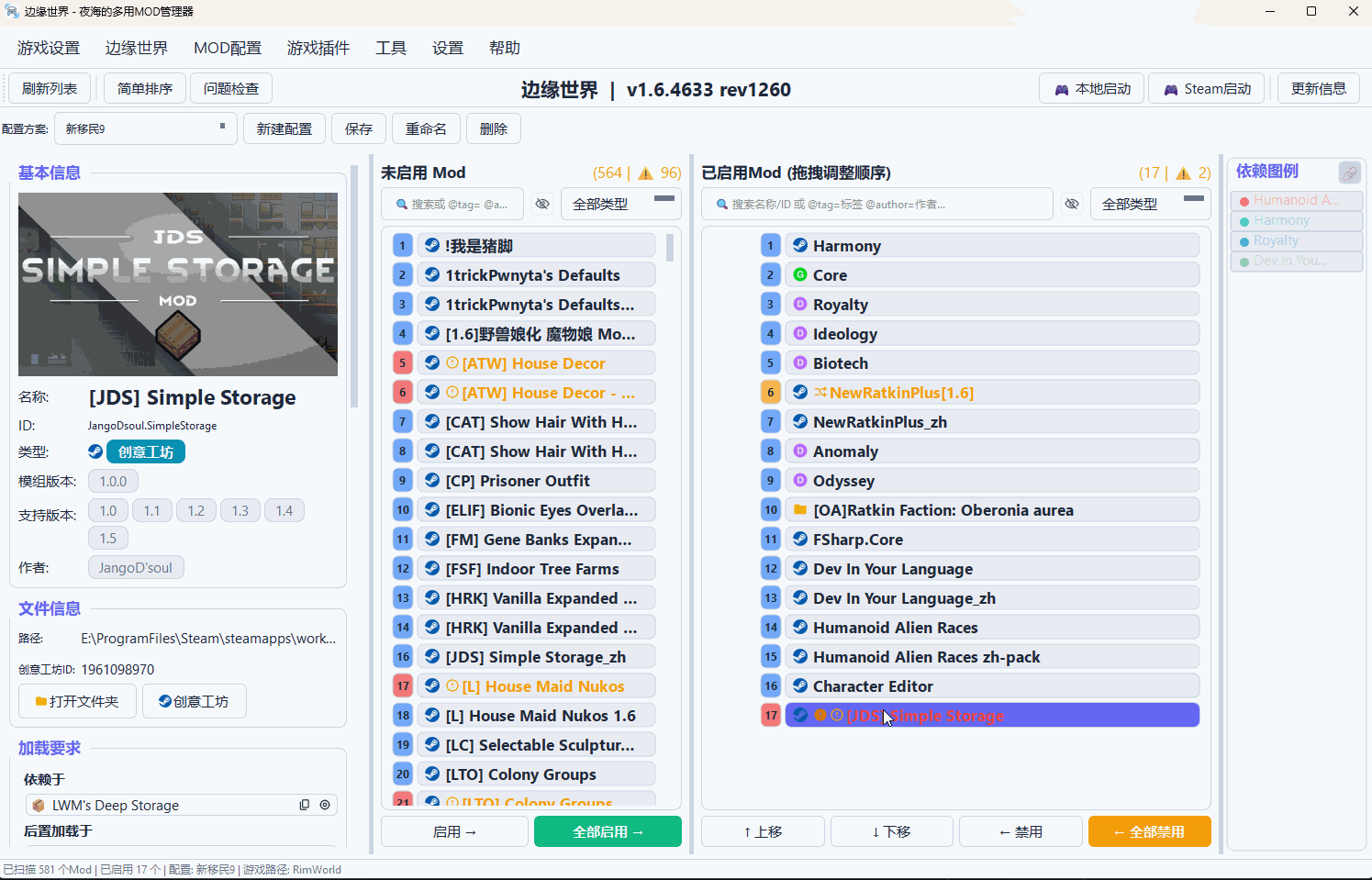Click DLC icon next to Royalty
The image size is (1372, 880).
coord(799,304)
